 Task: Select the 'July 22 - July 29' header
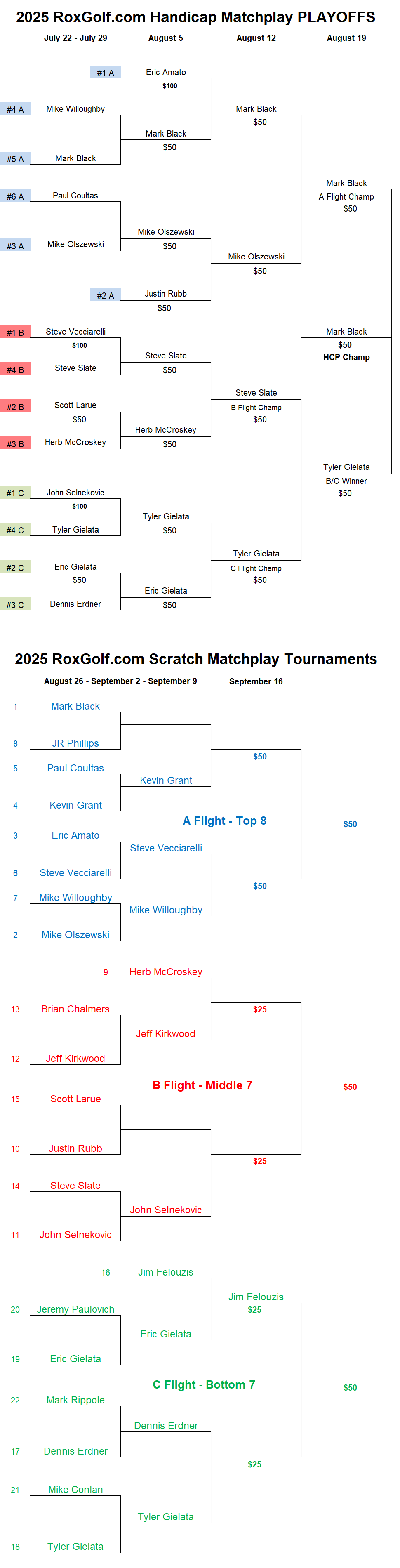point(75,38)
